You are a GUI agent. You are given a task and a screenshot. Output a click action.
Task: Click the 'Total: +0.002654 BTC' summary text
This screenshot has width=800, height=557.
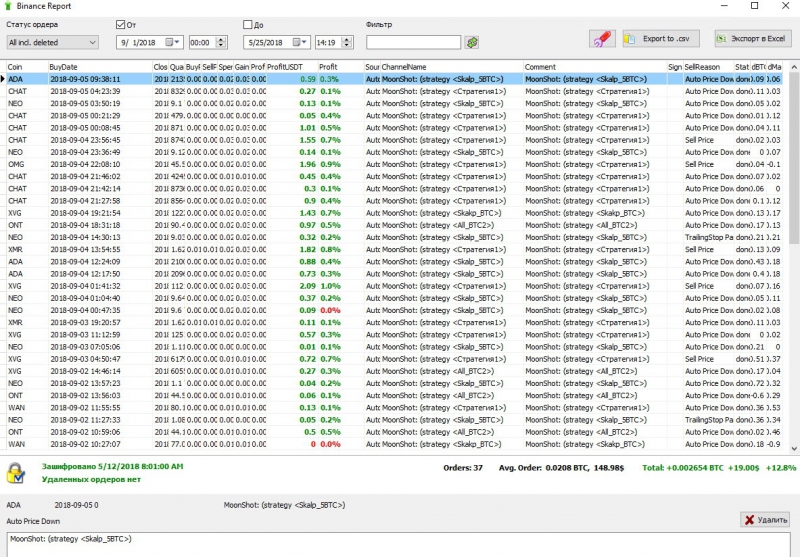(682, 468)
